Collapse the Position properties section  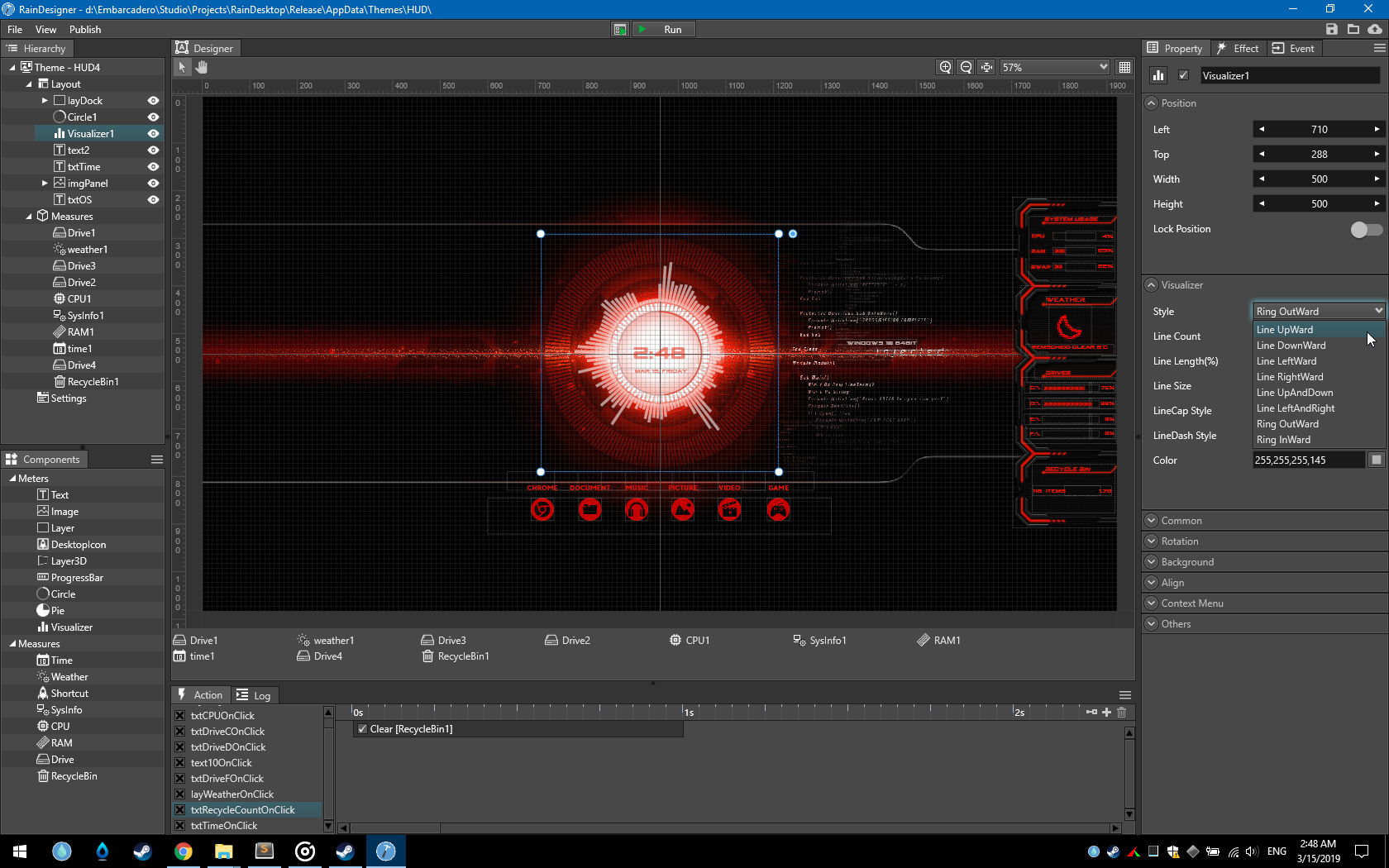pyautogui.click(x=1151, y=103)
